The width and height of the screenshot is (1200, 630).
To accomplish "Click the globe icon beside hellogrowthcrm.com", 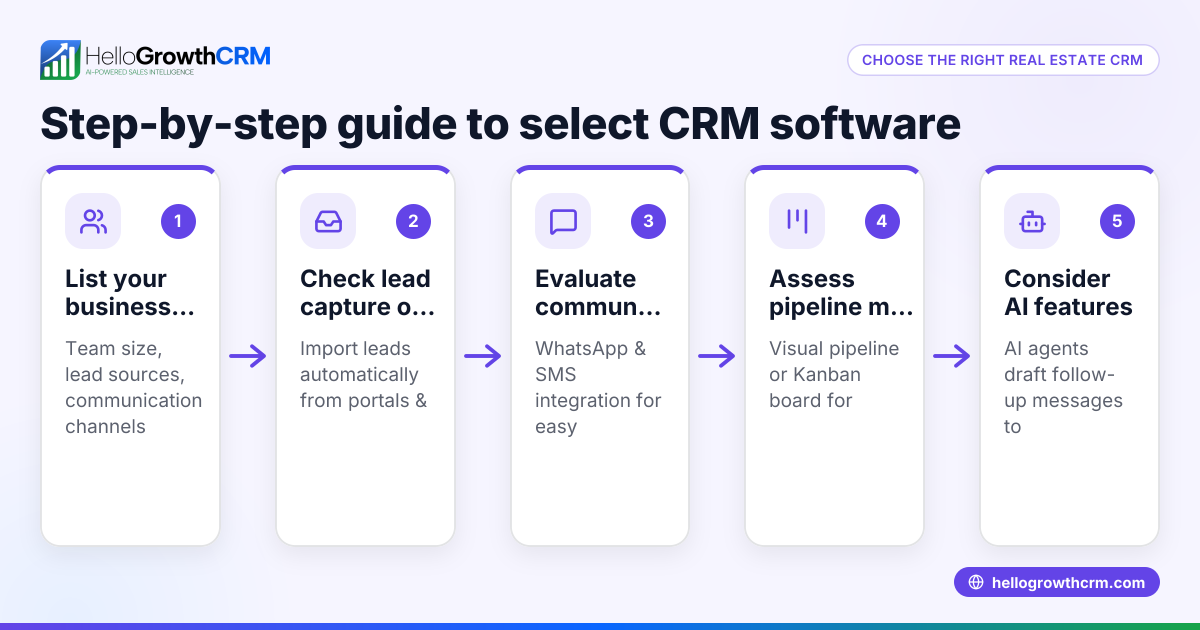I will click(976, 582).
